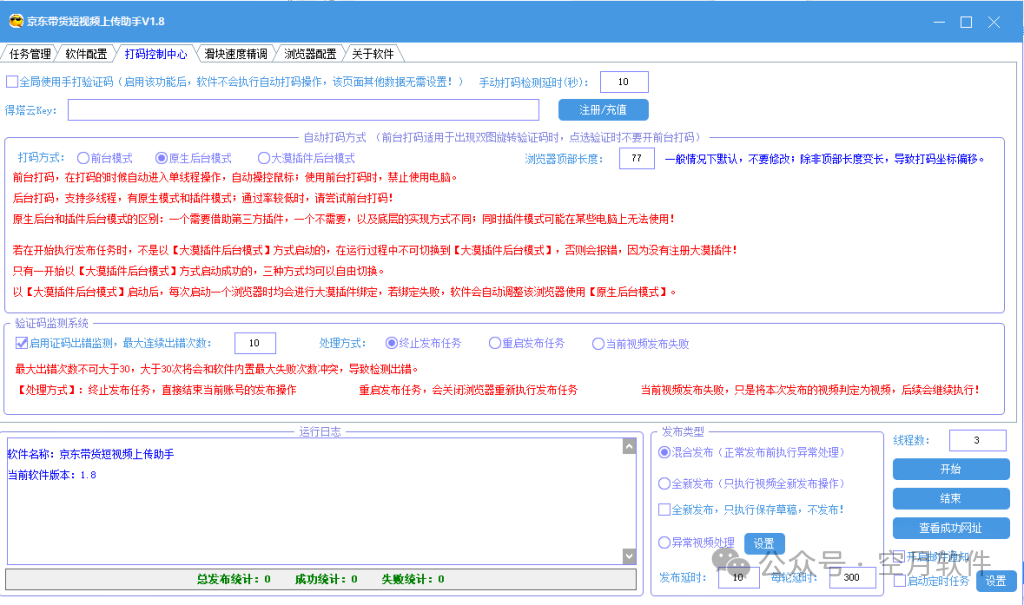Enable 自动定时任务 checkbox
Image resolution: width=1024 pixels, height=605 pixels.
point(899,581)
